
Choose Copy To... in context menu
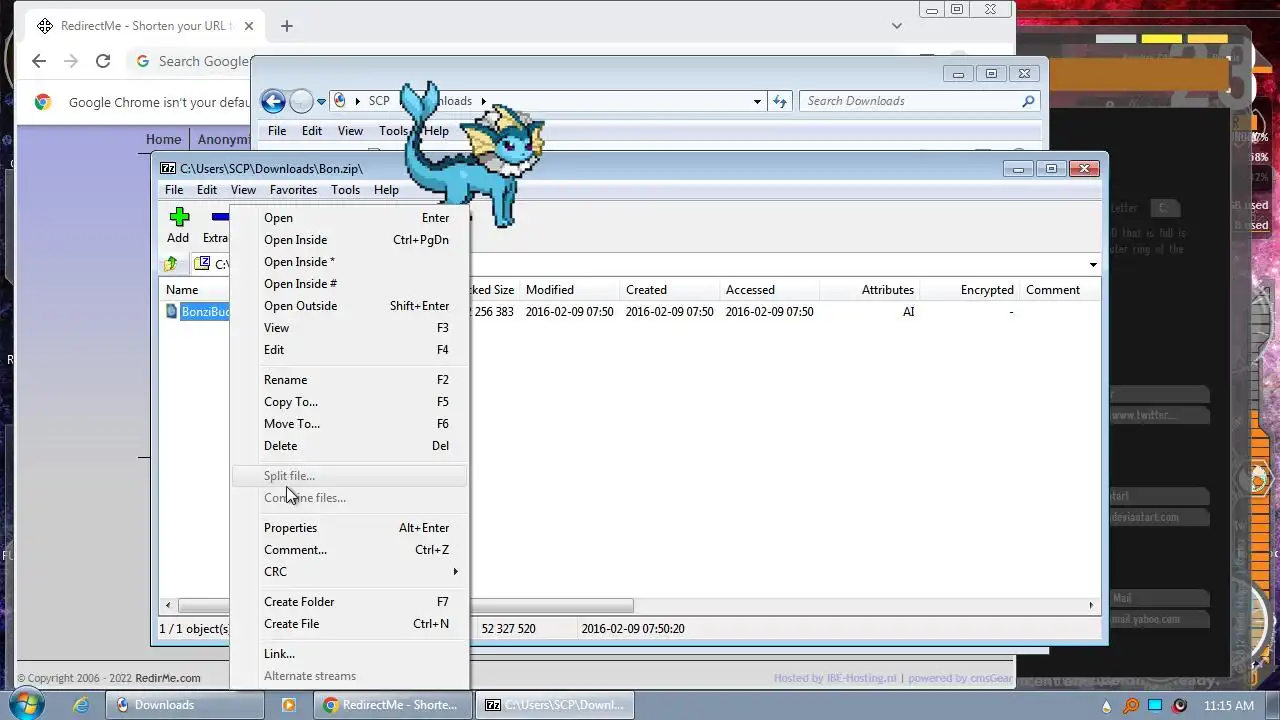(350, 402)
